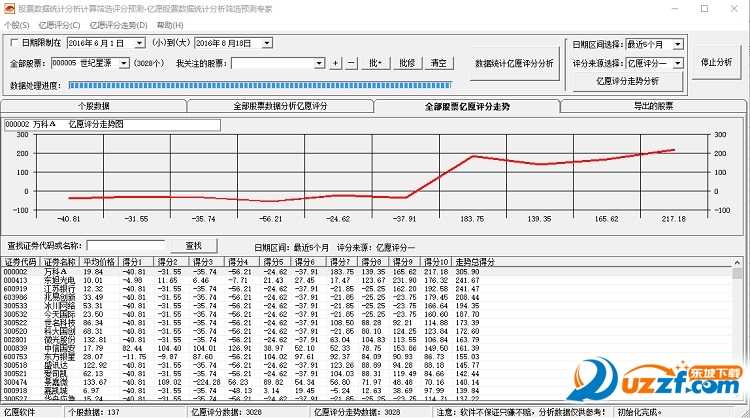
Task: Enable the 日期限制在 checkbox
Action: [14, 43]
